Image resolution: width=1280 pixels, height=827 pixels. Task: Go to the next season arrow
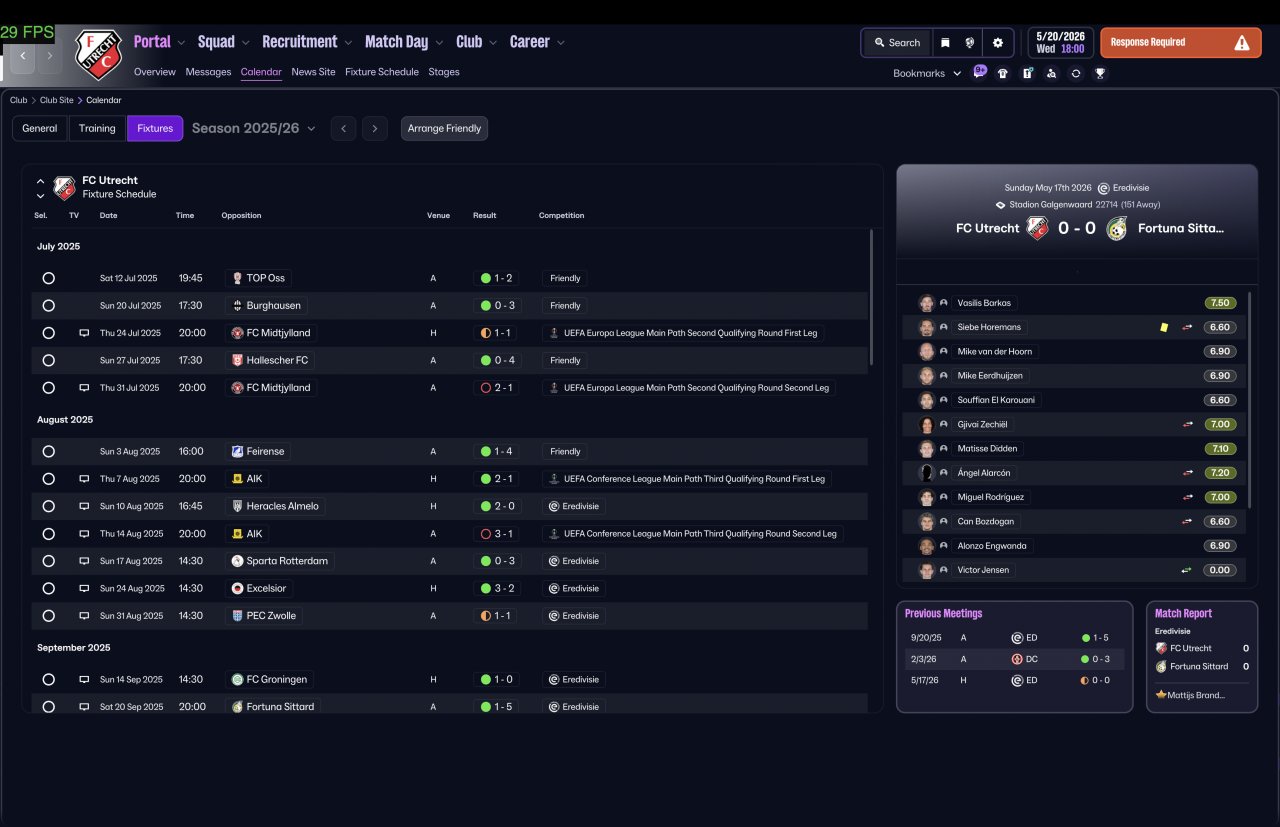tap(375, 128)
